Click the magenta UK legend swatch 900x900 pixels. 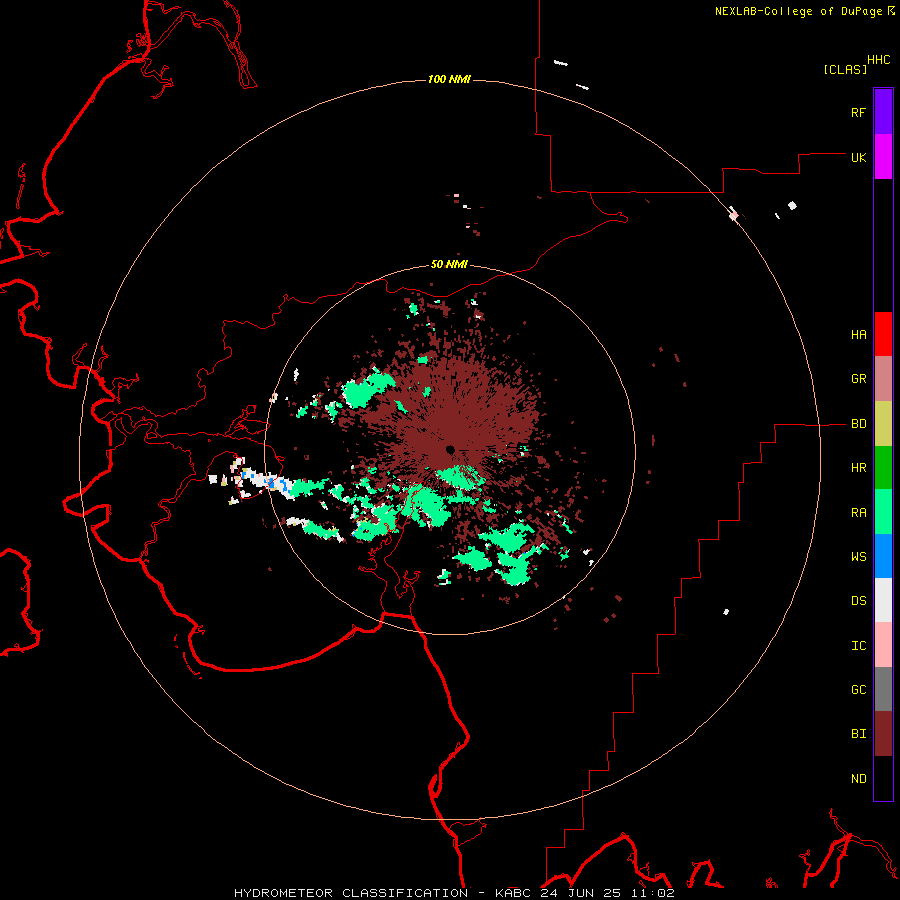(883, 156)
